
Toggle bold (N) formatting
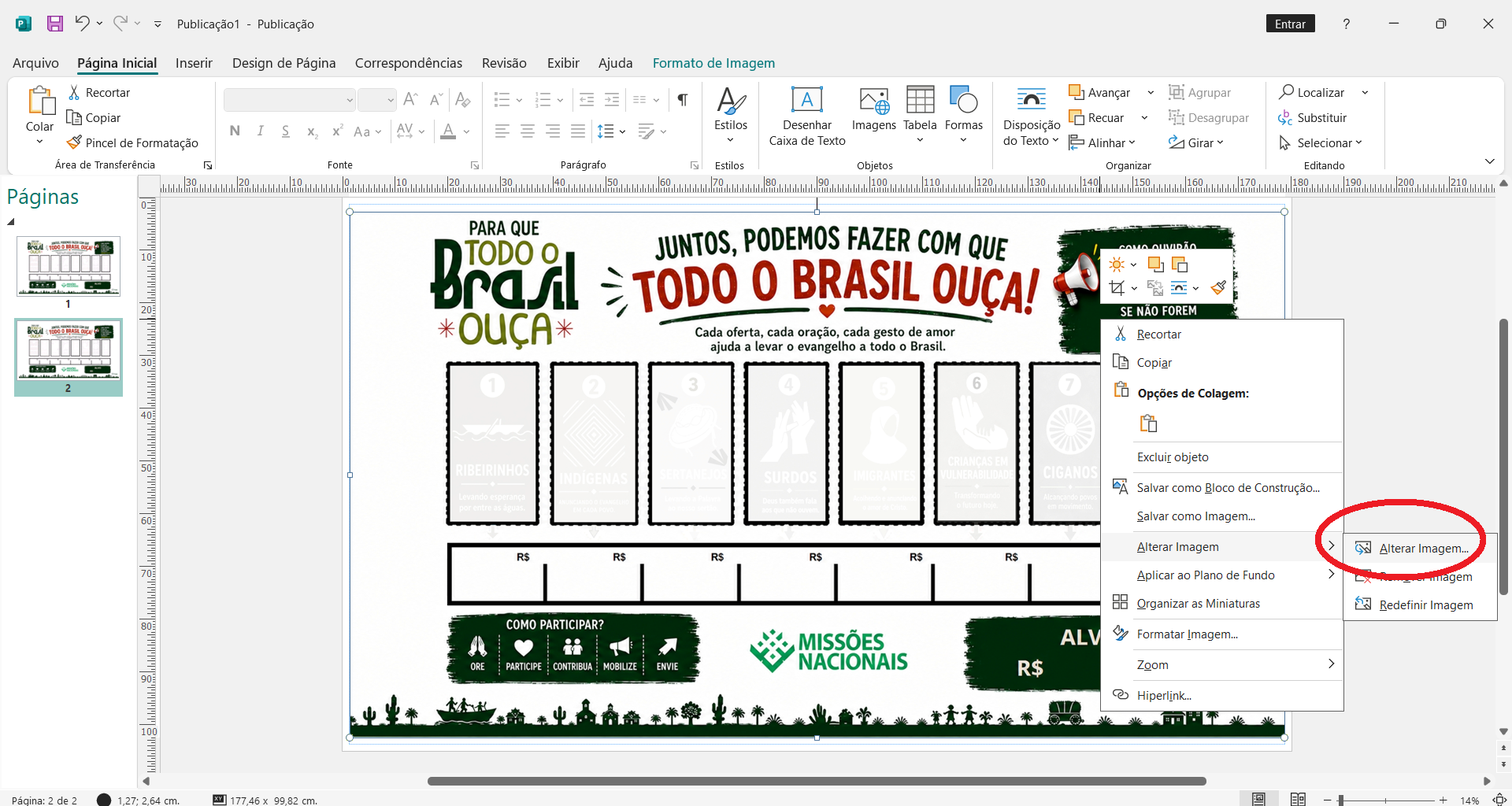235,131
